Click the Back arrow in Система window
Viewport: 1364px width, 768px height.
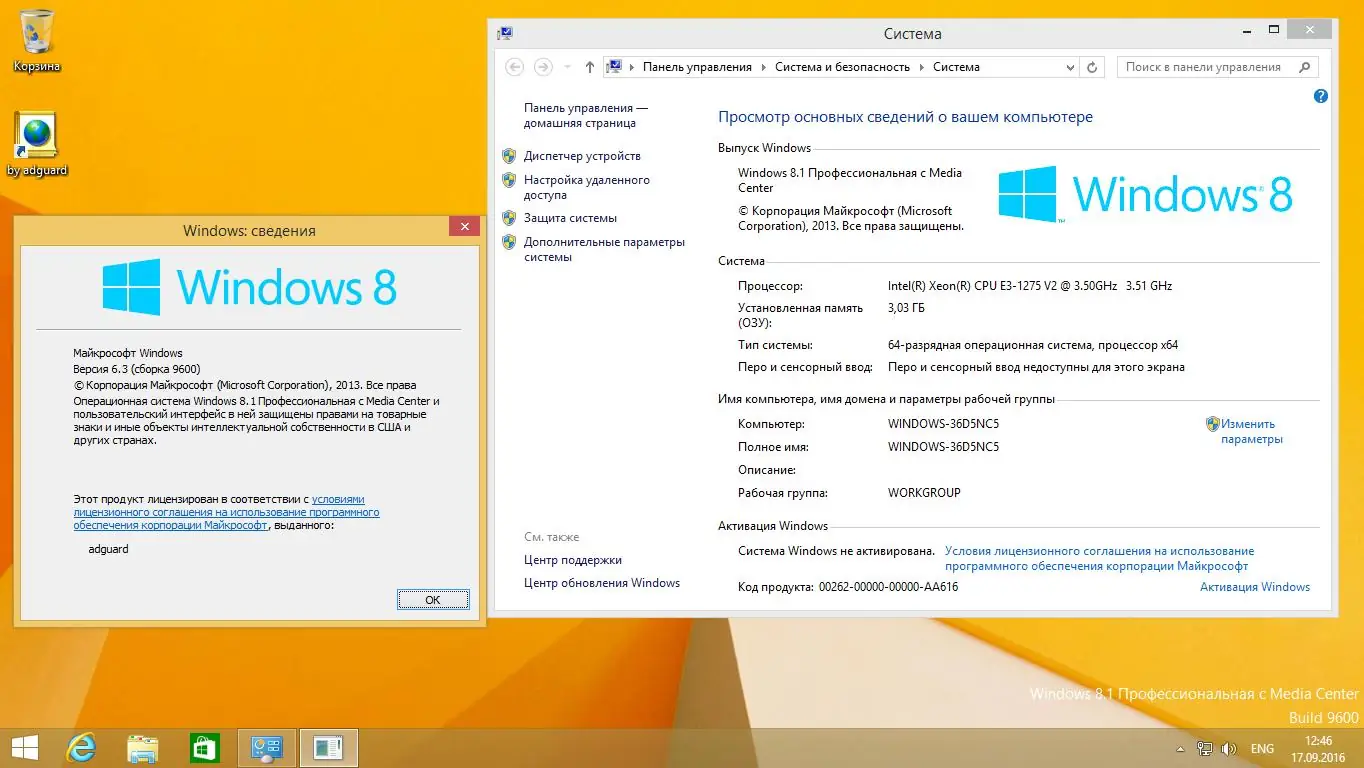515,67
